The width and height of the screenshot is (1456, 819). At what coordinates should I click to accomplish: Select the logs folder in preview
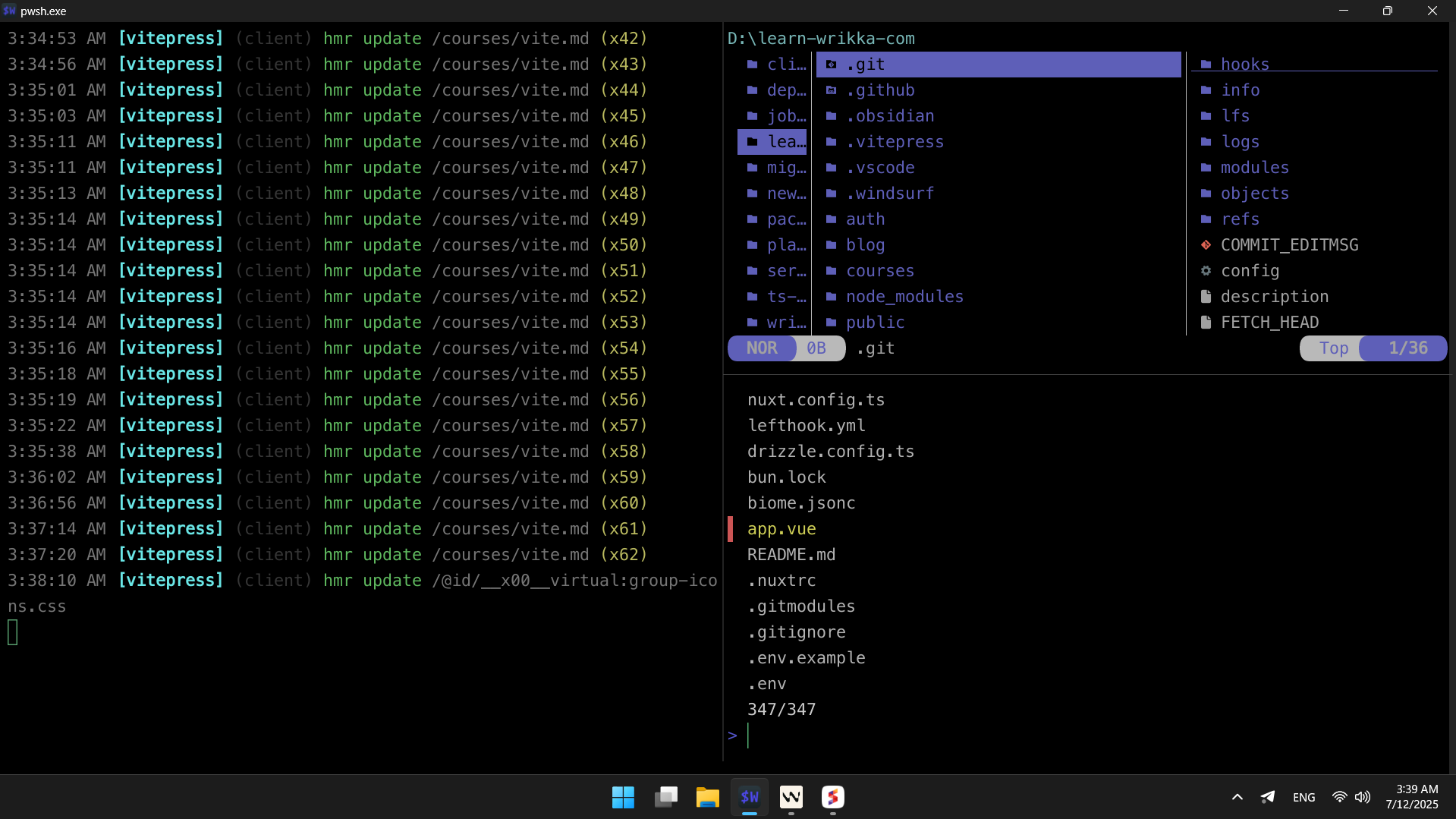pyautogui.click(x=1315, y=142)
